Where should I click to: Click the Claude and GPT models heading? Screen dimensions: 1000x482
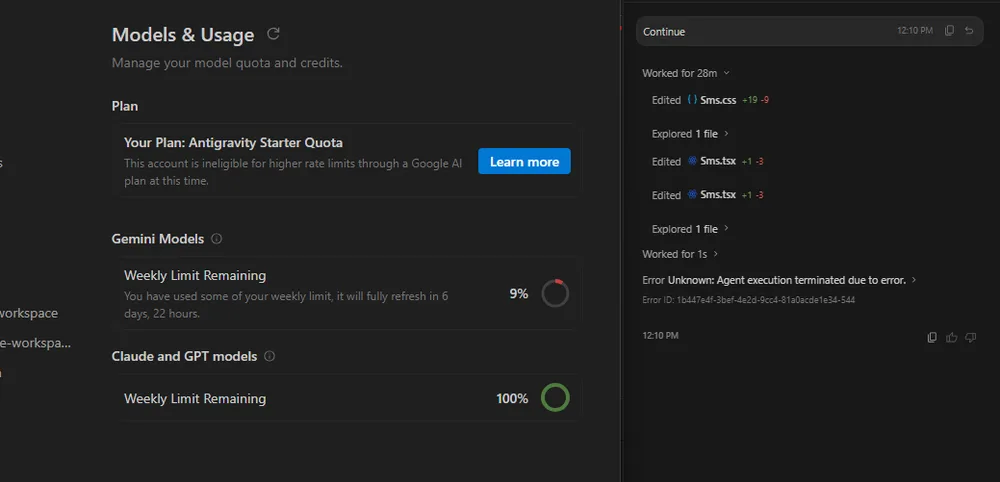(184, 356)
